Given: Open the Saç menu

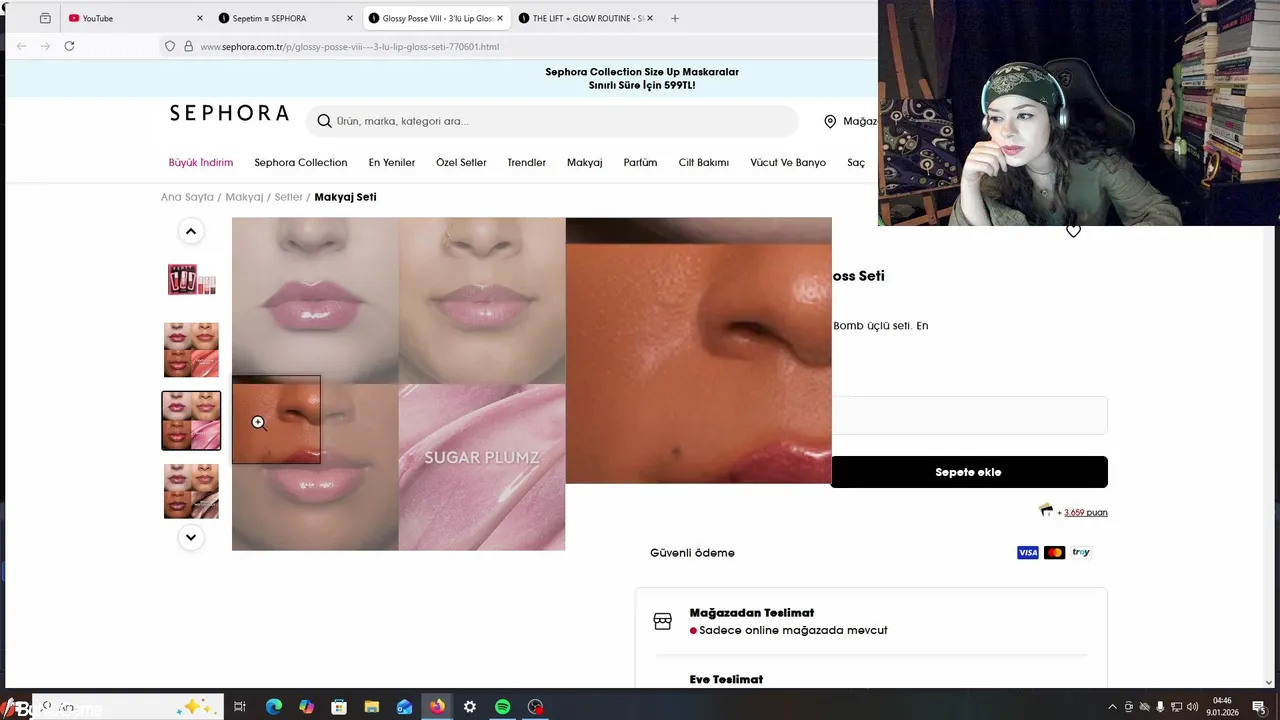Looking at the screenshot, I should coord(856,162).
